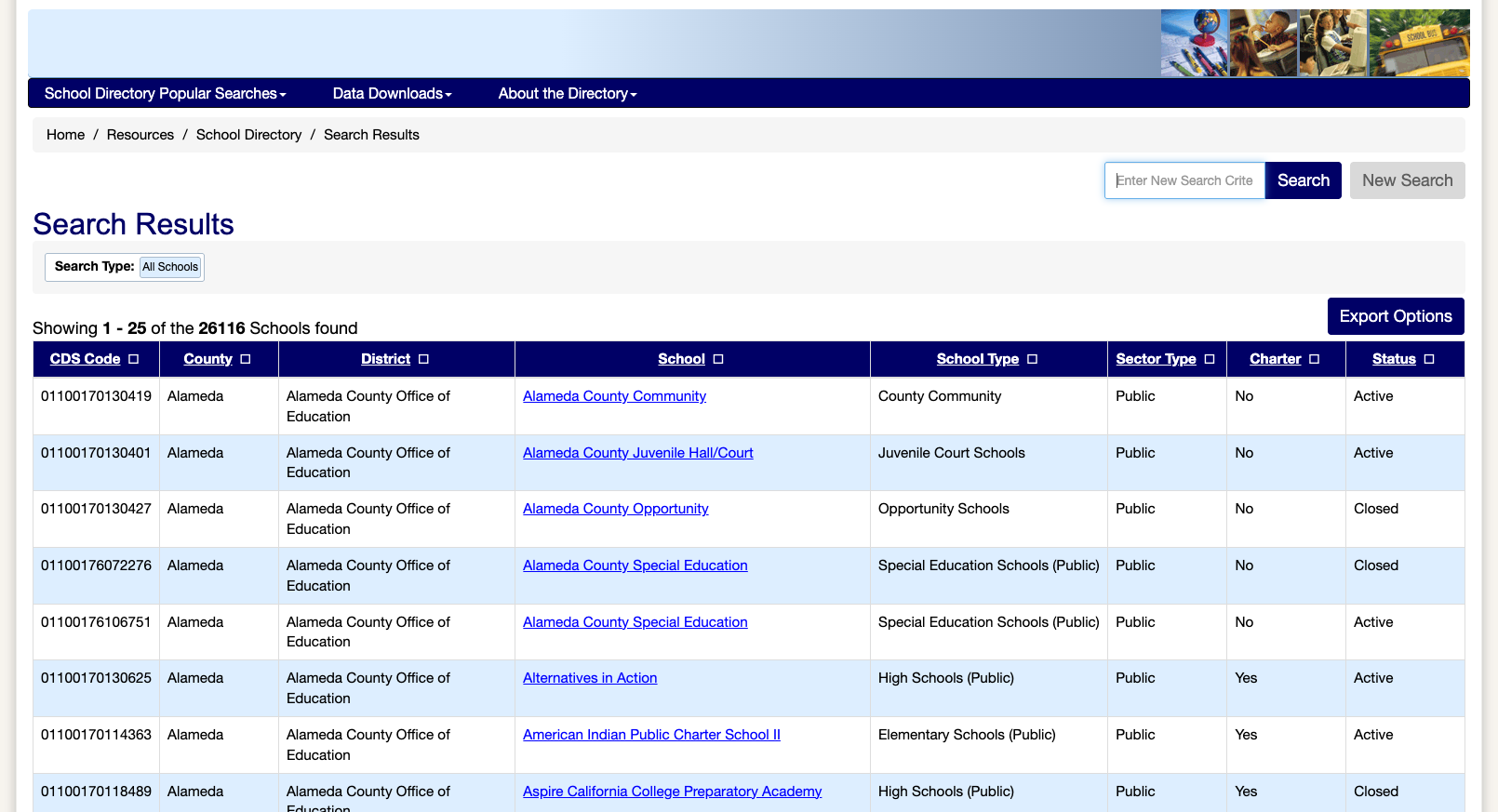The height and width of the screenshot is (812, 1498).
Task: Open Aspire California College Preparatory Academy link
Action: [x=672, y=792]
